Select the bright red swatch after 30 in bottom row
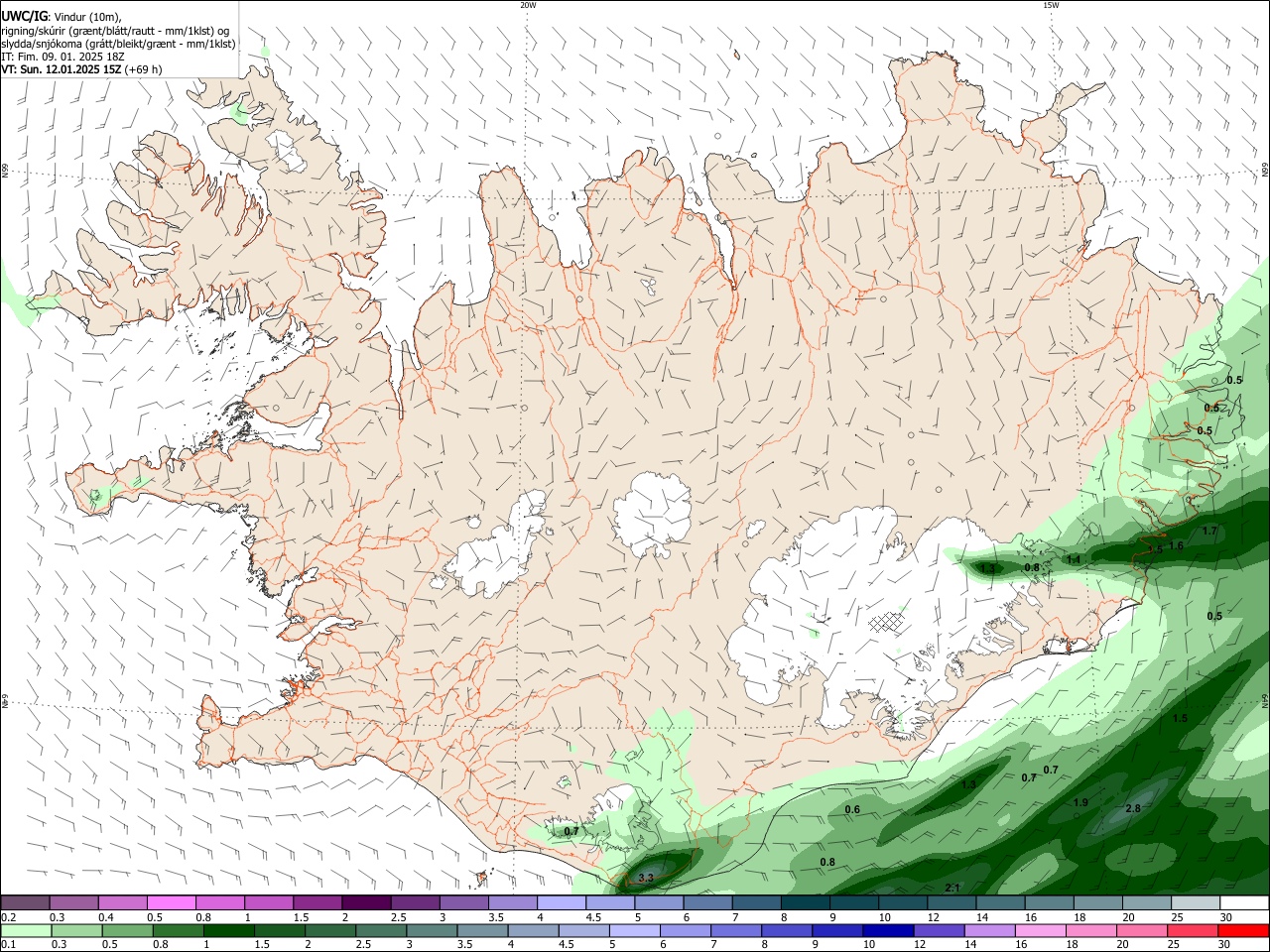 pos(1243,930)
